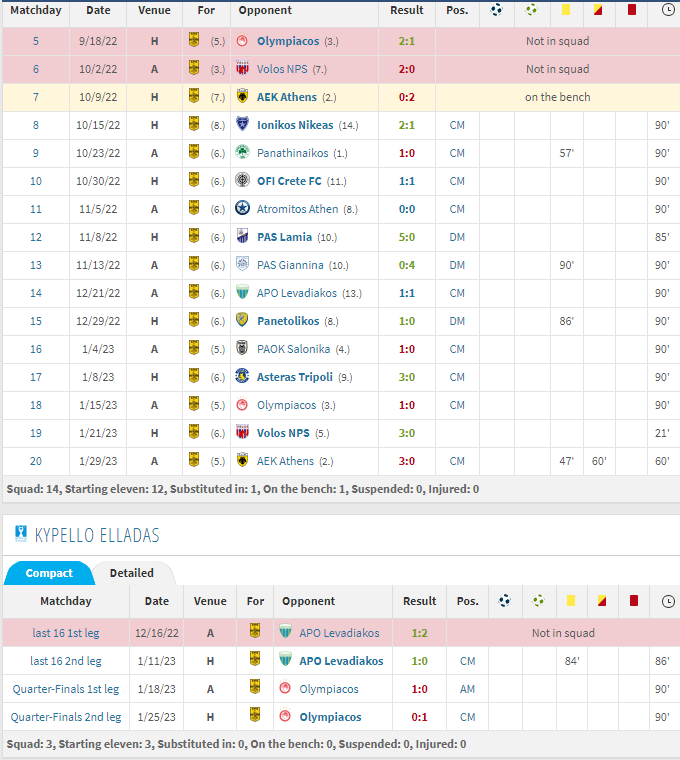Open Quarter-Finals 1st leg link

click(x=66, y=689)
